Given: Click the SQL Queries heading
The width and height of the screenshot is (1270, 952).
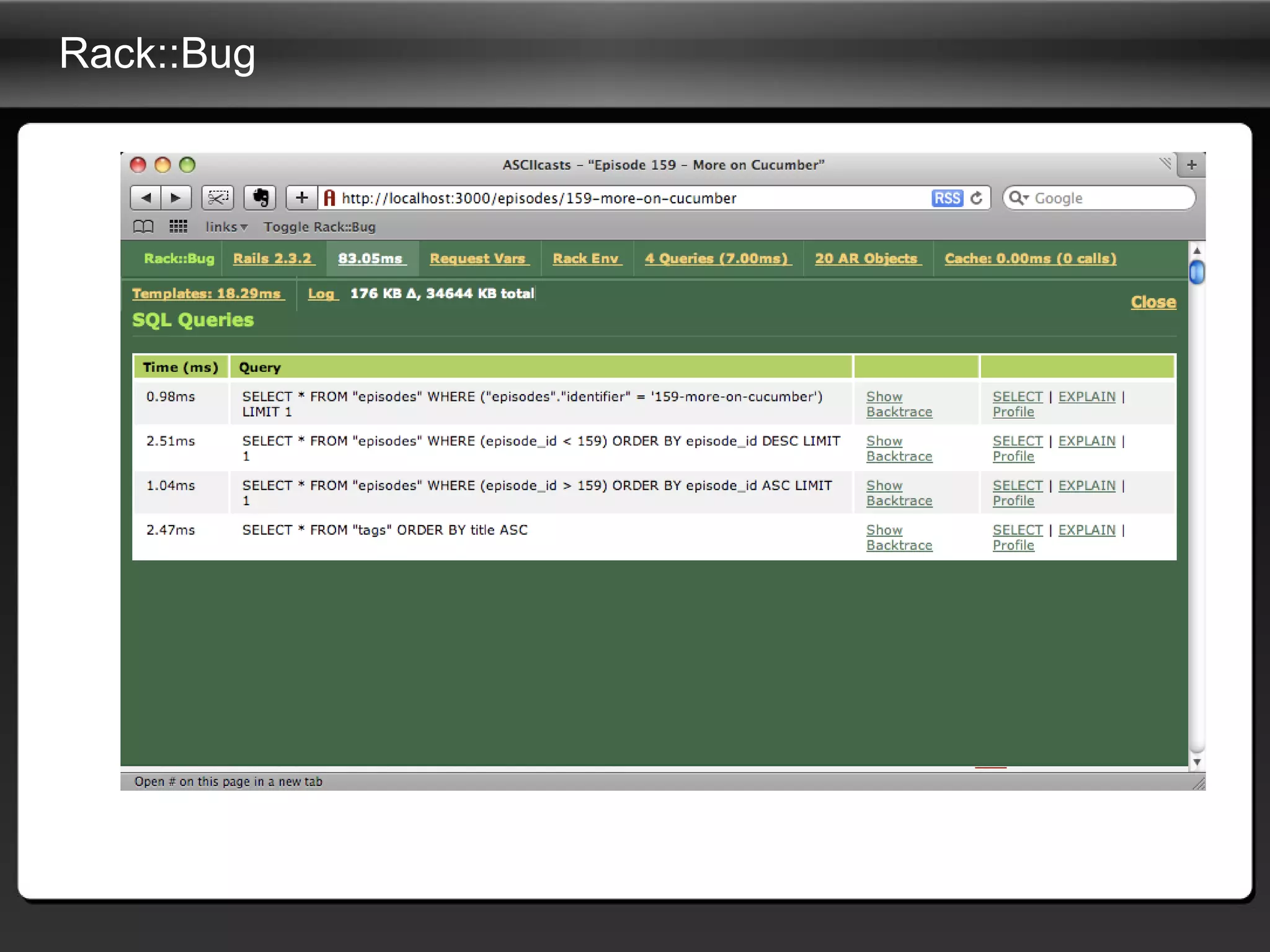Looking at the screenshot, I should 193,320.
